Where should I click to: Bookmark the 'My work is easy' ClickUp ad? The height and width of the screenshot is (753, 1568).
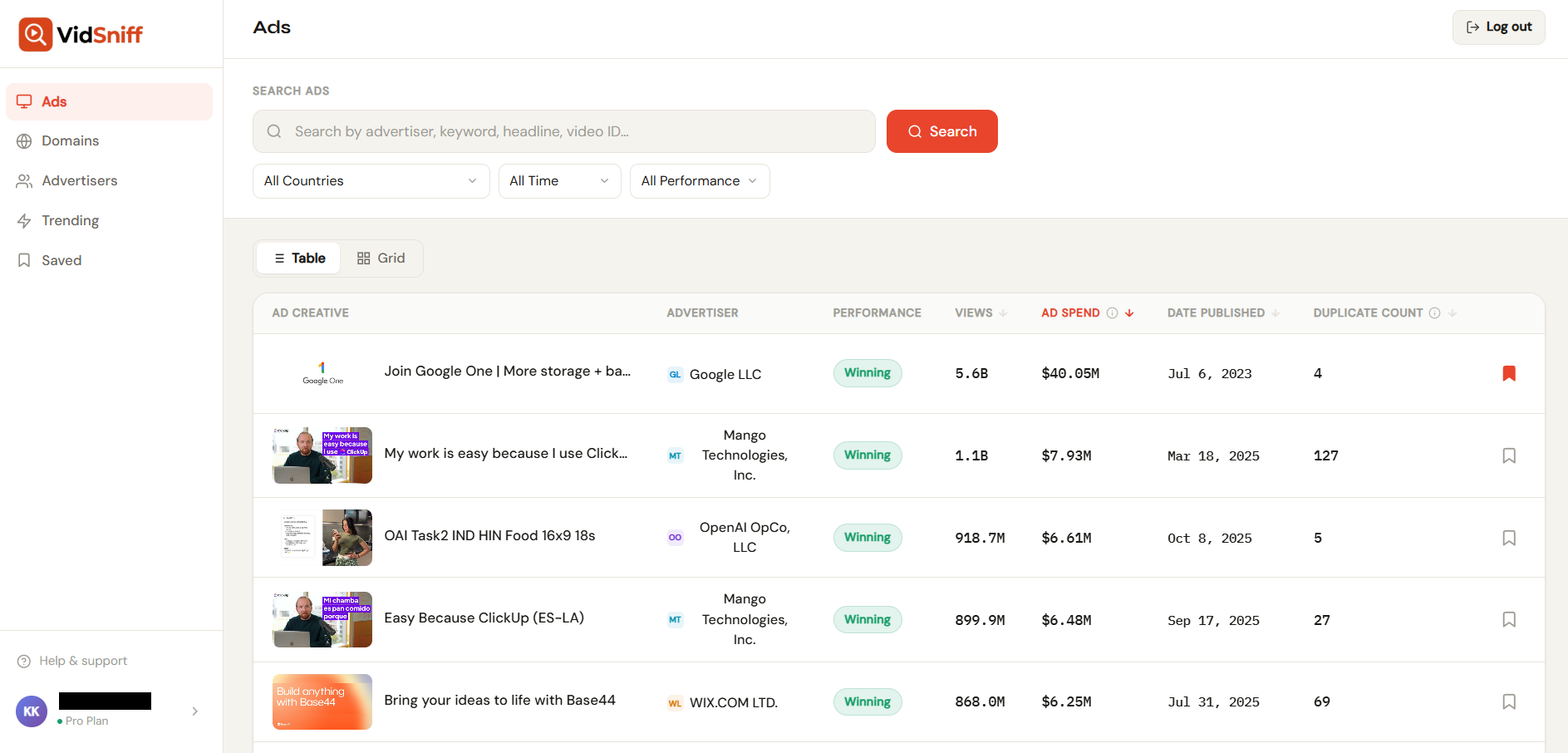click(x=1509, y=455)
